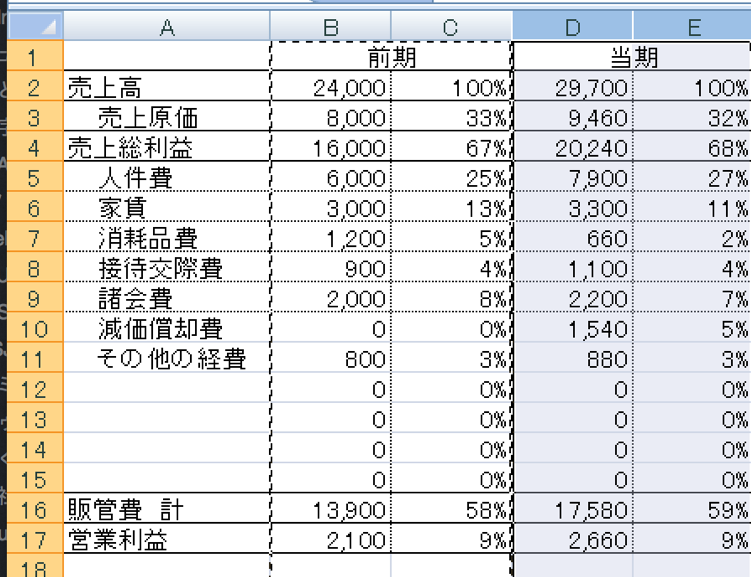This screenshot has height=577, width=751.
Task: Click the cell containing 減価償却費
Action: tap(166, 329)
